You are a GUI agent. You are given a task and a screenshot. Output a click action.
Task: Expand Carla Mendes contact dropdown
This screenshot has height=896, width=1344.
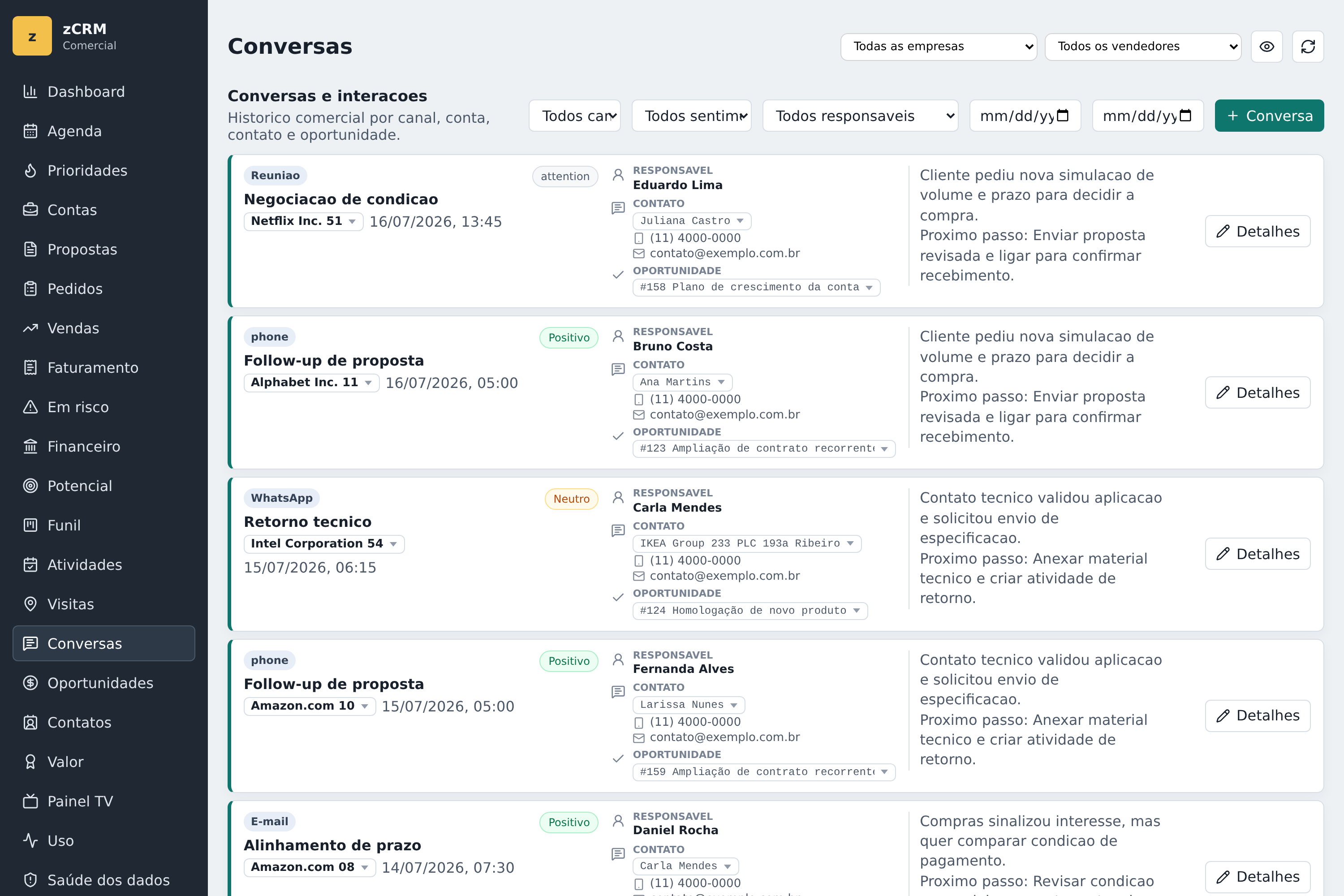[x=686, y=866]
